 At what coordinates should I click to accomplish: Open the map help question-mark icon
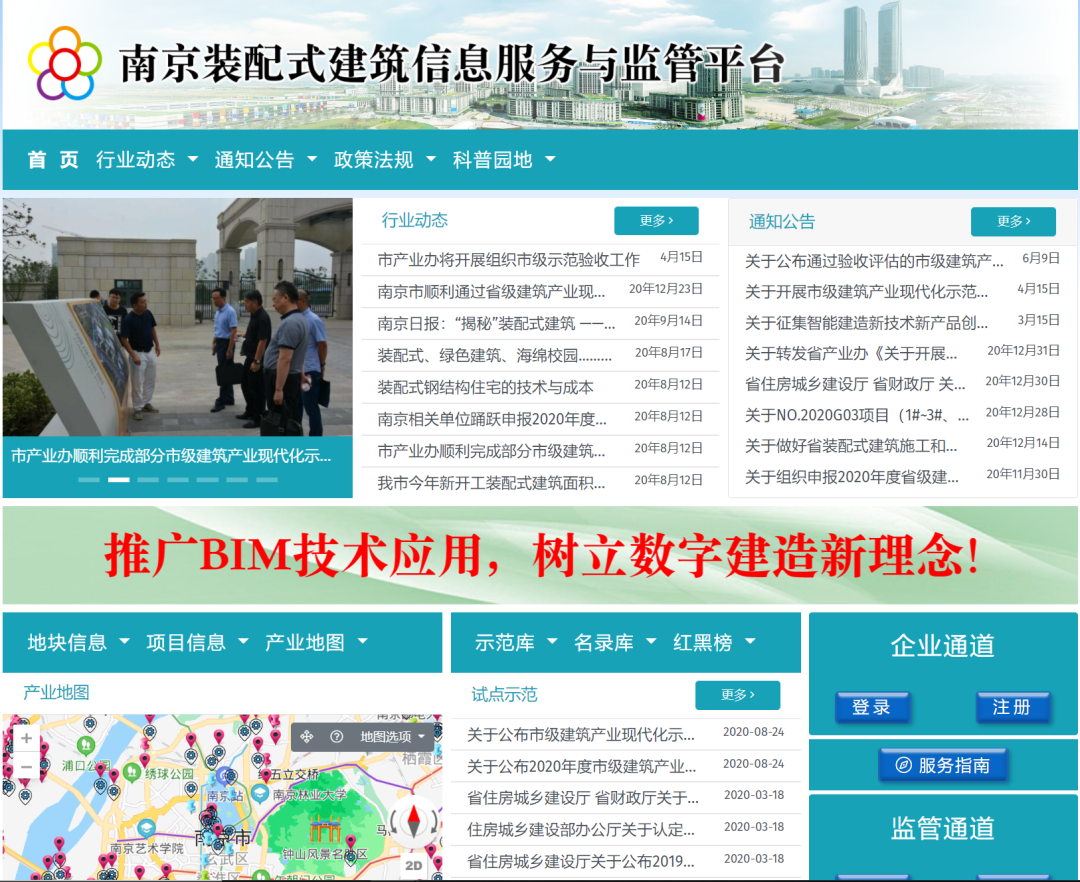[x=337, y=737]
